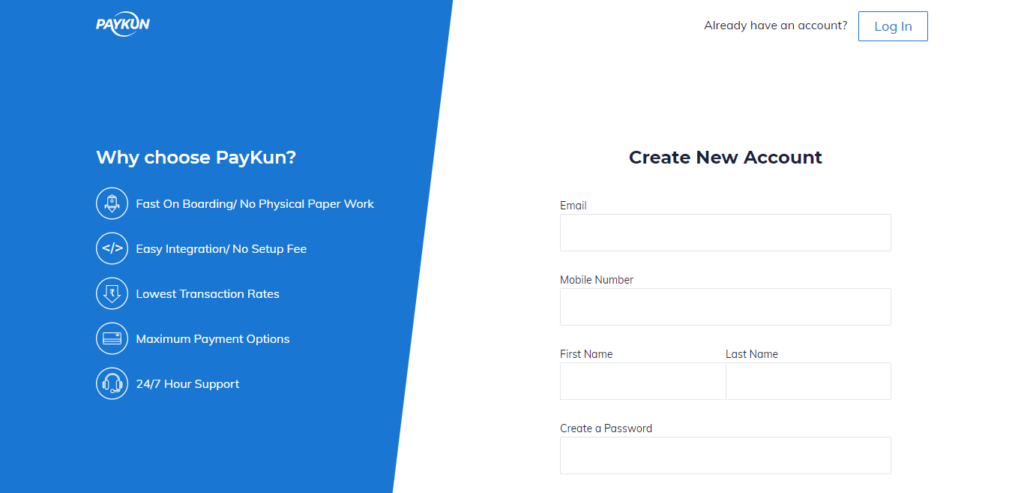Click the 'Create New Account' heading
Image resolution: width=1024 pixels, height=493 pixels.
[x=725, y=157]
